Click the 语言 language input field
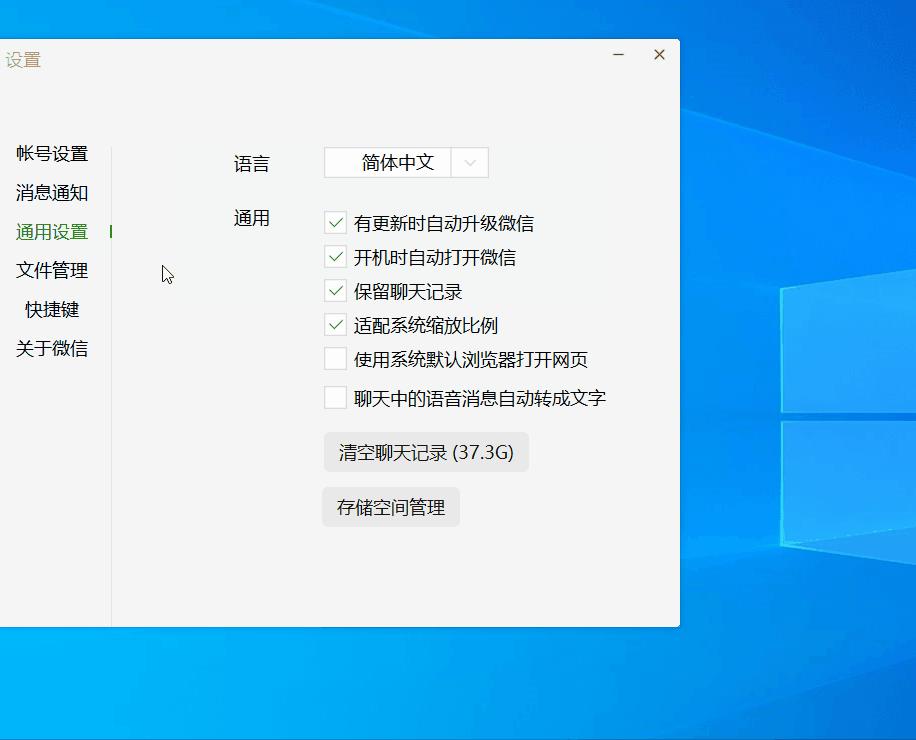The height and width of the screenshot is (740, 916). click(390, 162)
